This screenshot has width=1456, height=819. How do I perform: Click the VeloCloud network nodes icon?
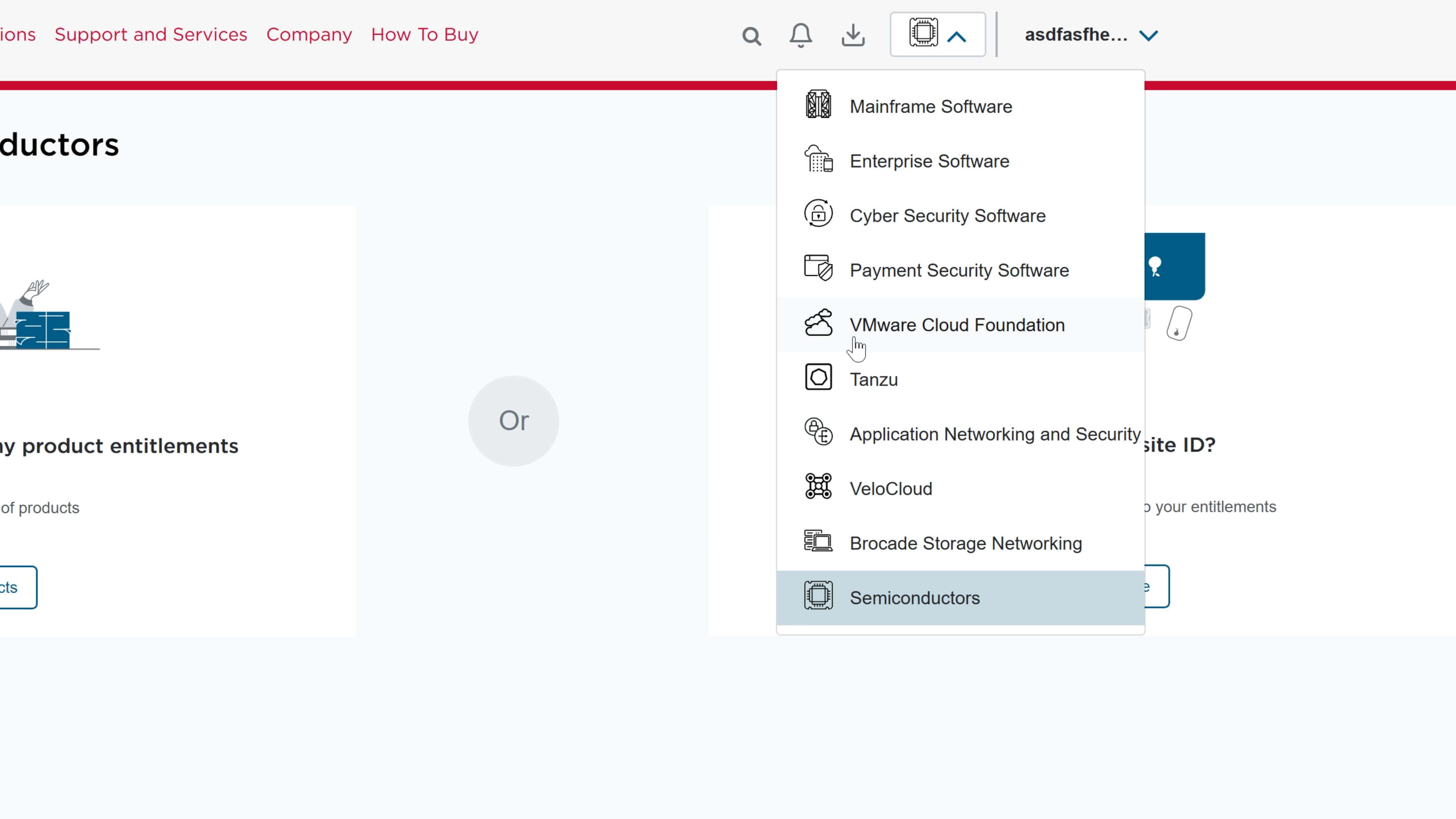(818, 486)
